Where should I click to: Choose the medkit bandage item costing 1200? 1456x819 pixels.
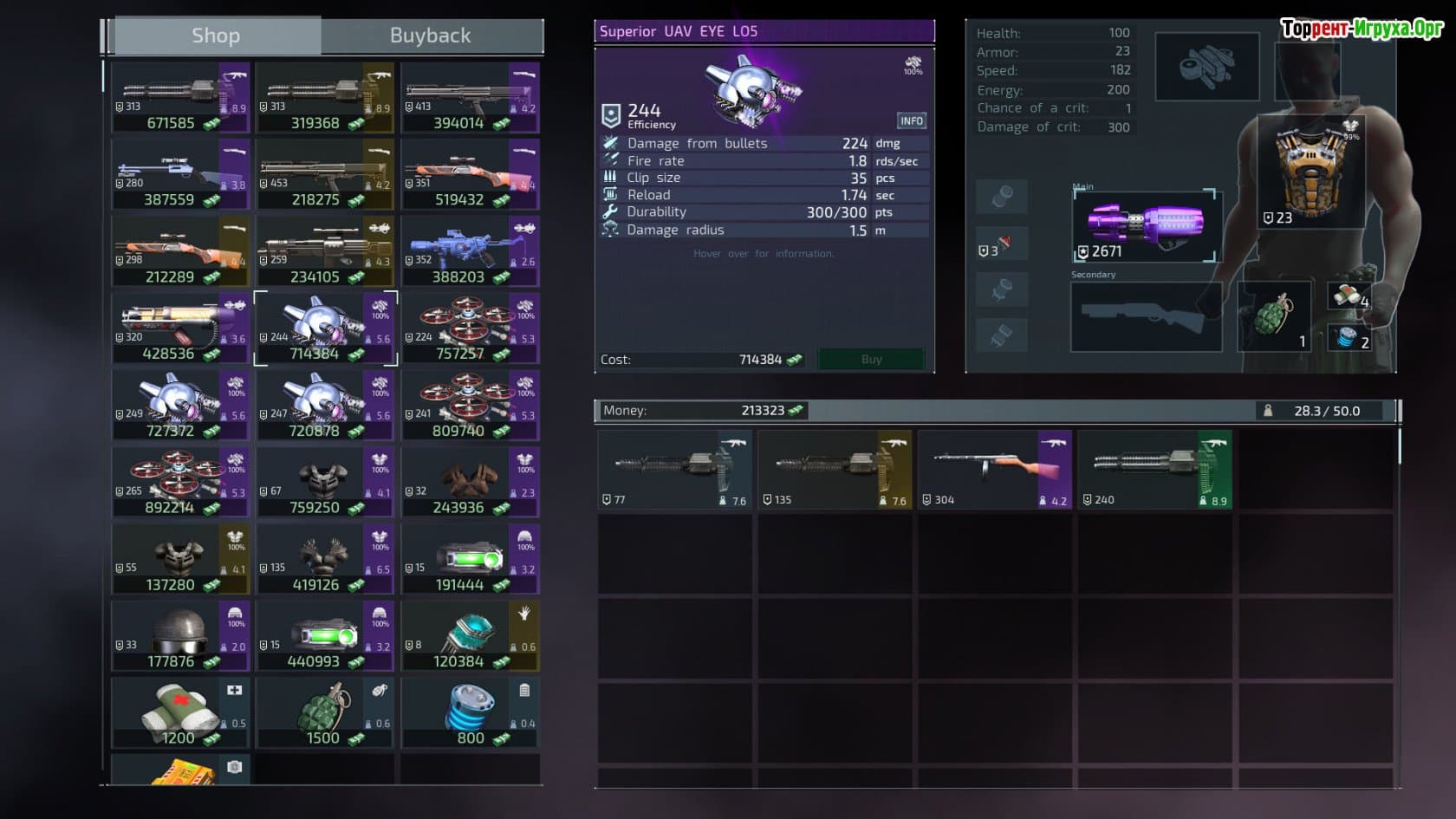pyautogui.click(x=180, y=713)
